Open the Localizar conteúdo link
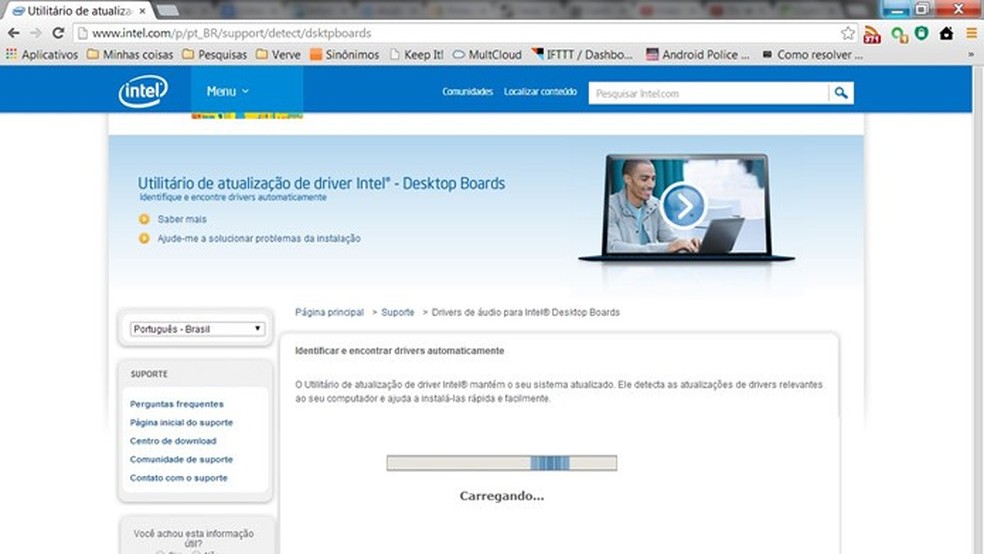The image size is (984, 554). 540,92
